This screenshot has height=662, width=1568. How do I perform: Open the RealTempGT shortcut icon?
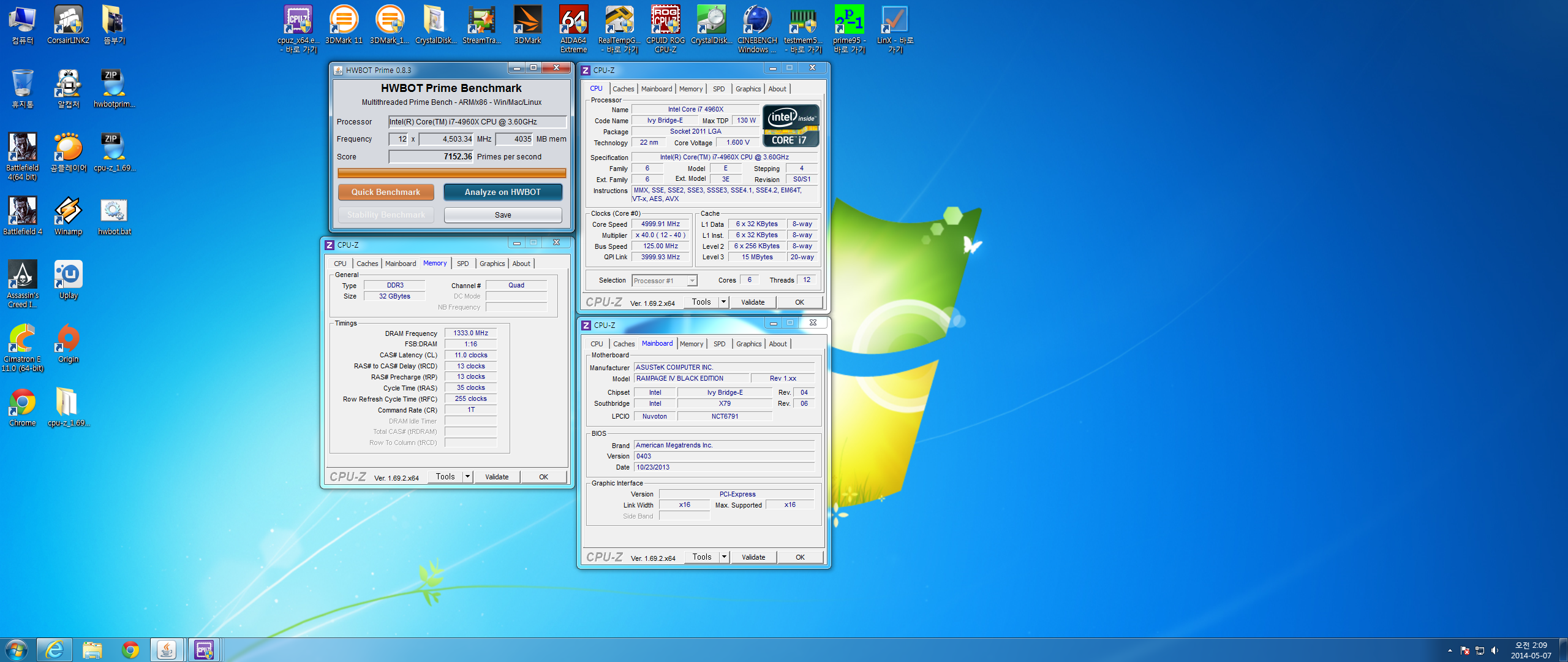point(619,29)
